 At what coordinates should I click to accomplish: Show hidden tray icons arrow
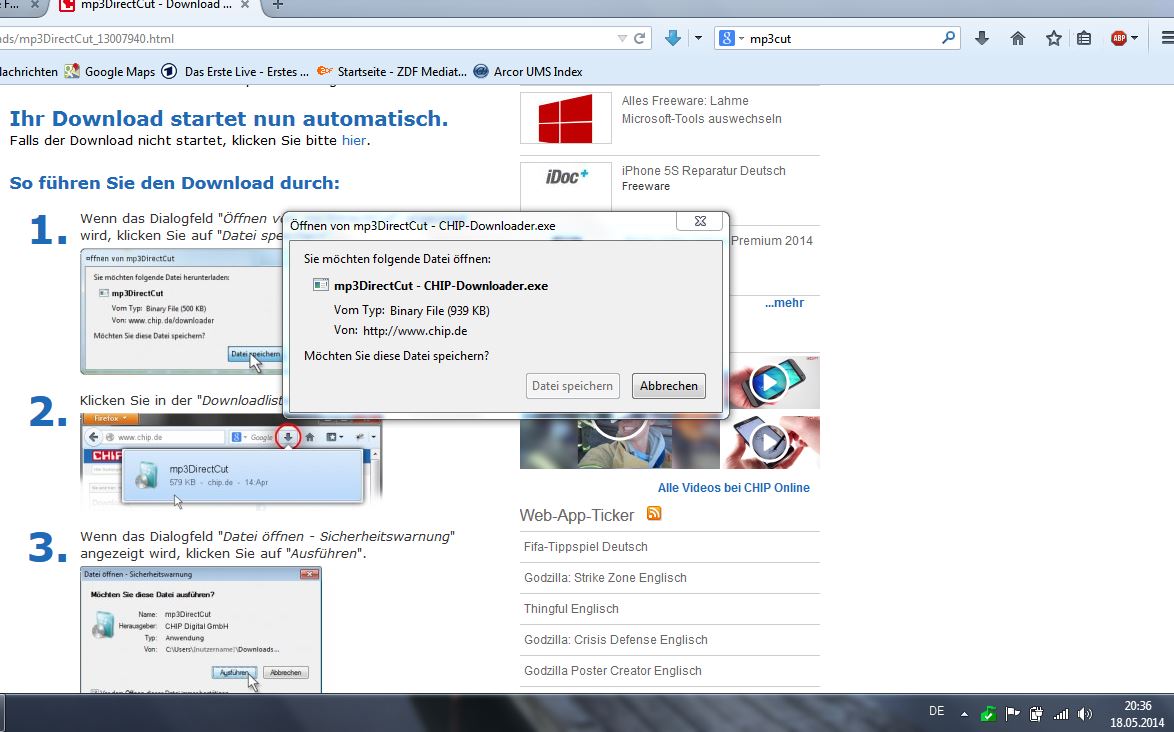[964, 714]
